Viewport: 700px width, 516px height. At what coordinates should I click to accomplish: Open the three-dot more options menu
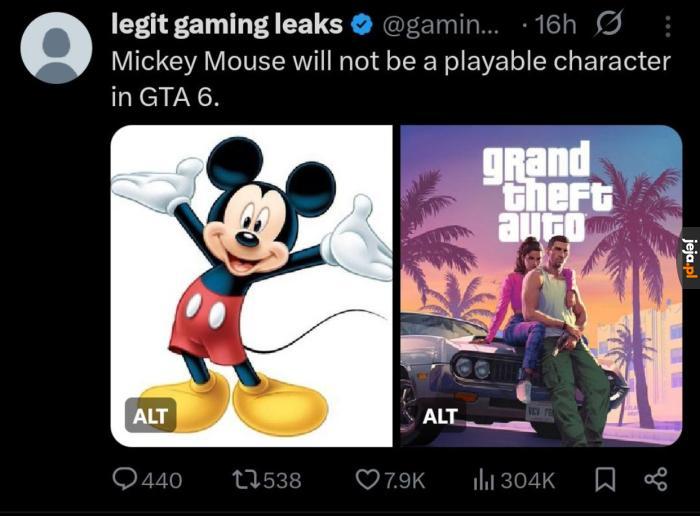point(667,27)
